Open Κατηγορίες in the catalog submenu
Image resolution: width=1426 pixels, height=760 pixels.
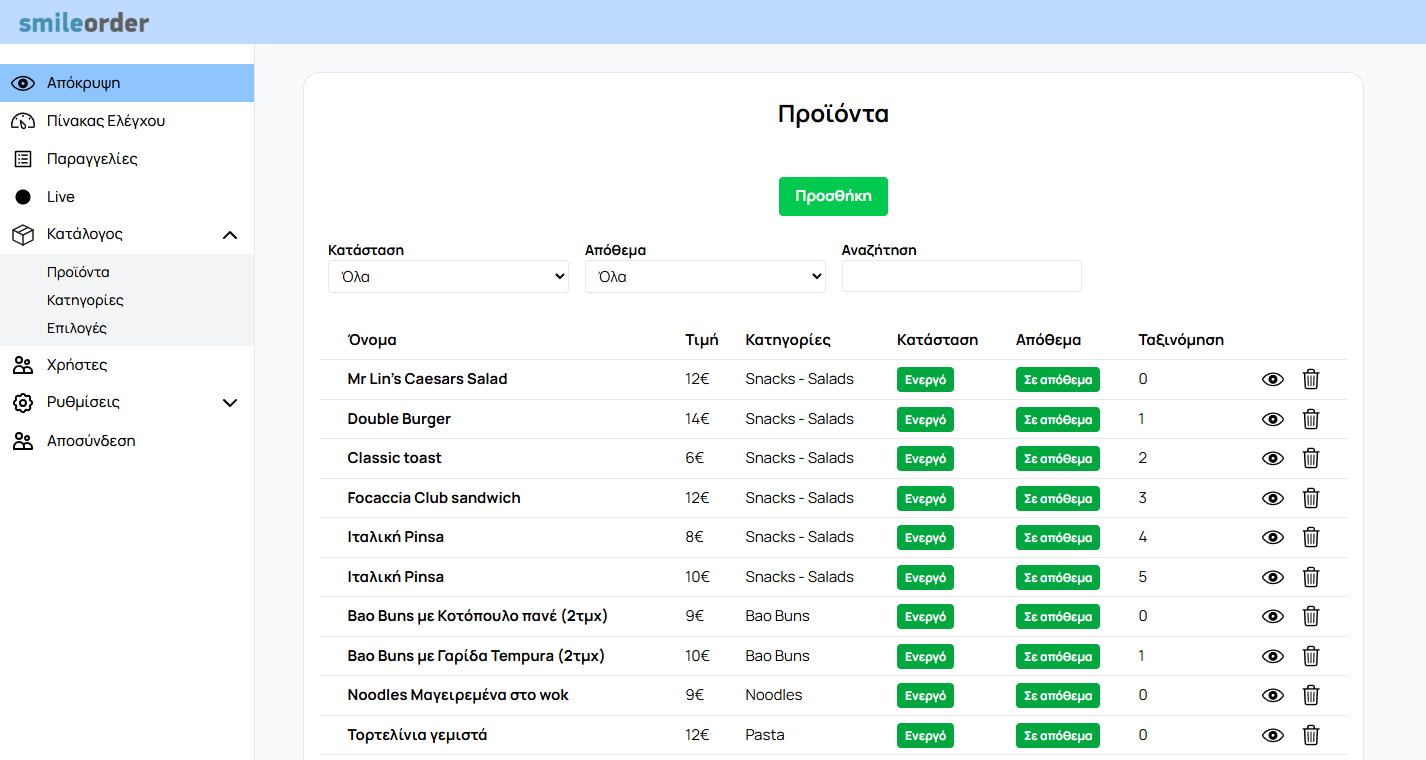coord(85,300)
